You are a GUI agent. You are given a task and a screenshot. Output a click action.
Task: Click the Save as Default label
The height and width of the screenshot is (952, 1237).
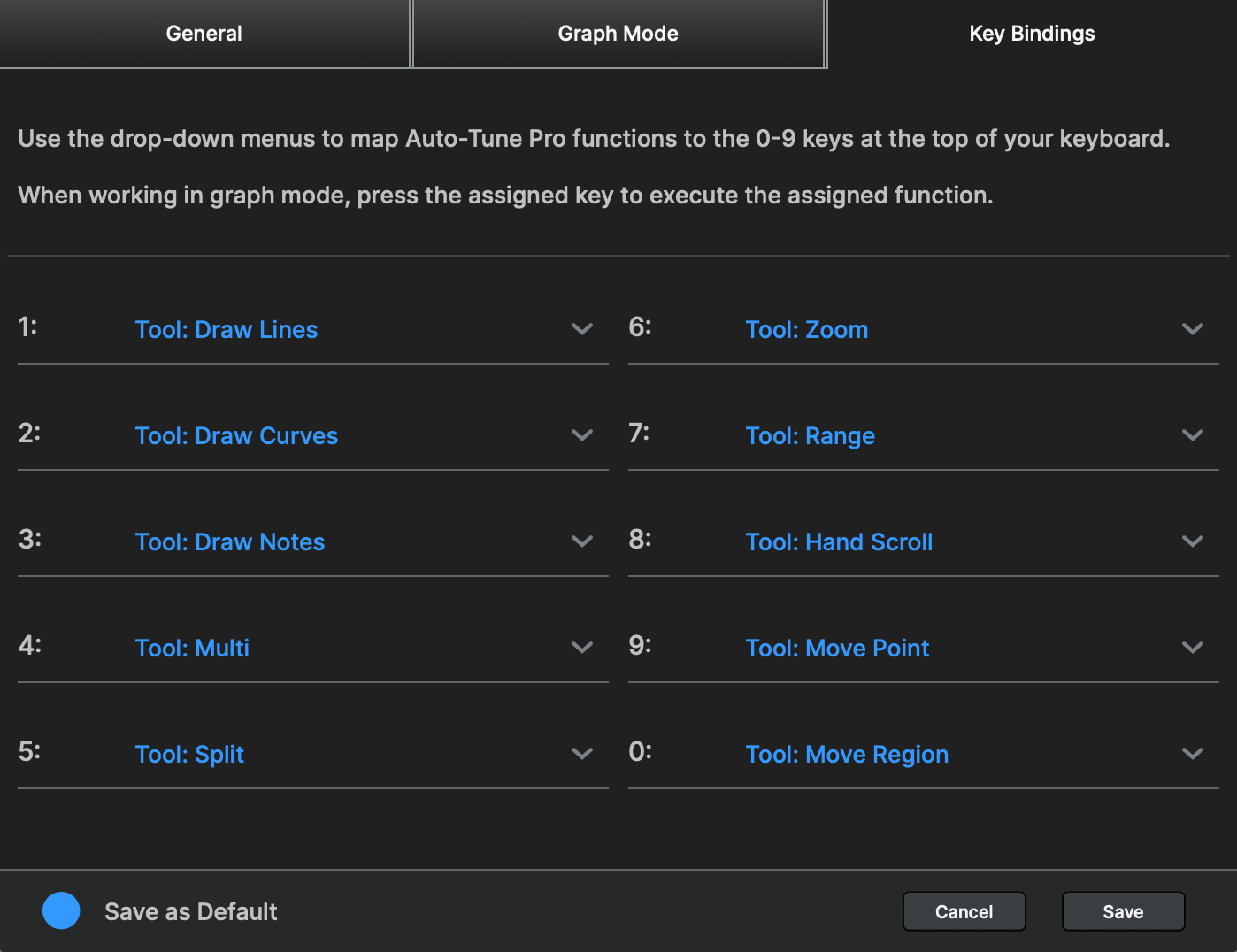click(190, 911)
